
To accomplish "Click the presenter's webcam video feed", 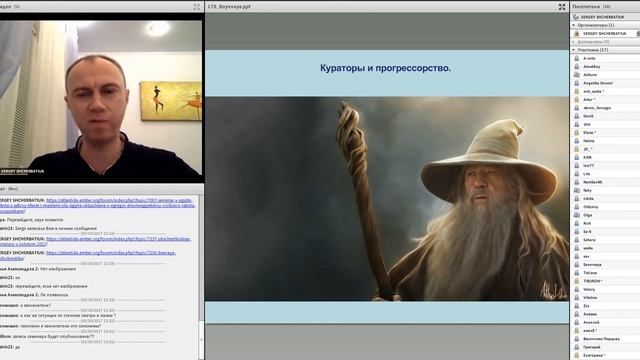I will (101, 98).
